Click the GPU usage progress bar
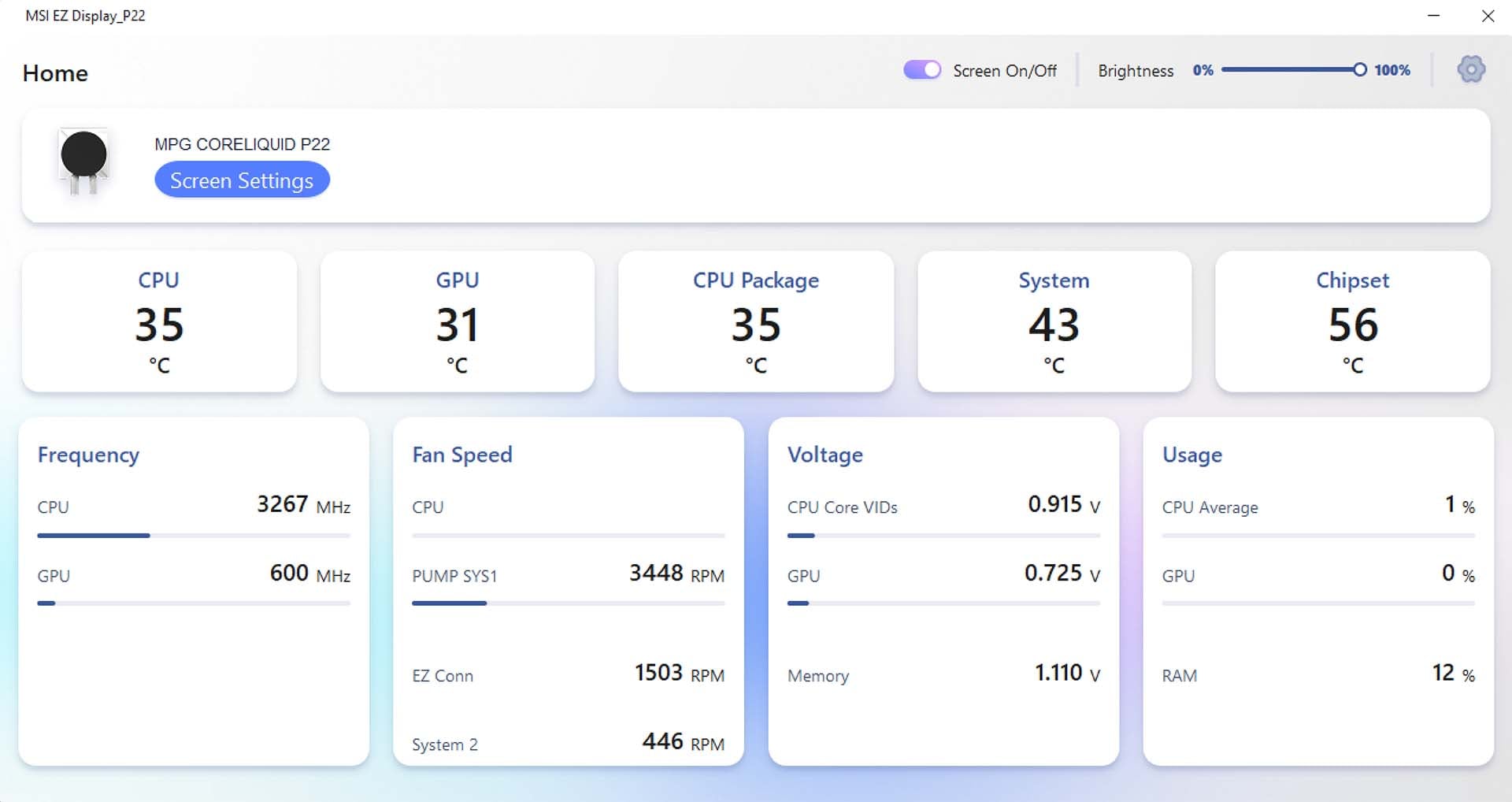The width and height of the screenshot is (1512, 802). [1318, 603]
